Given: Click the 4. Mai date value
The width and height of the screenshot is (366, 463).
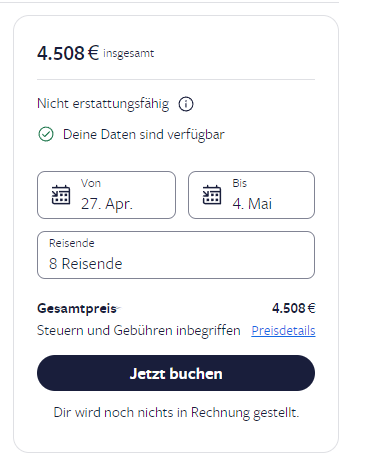Looking at the screenshot, I should (252, 204).
